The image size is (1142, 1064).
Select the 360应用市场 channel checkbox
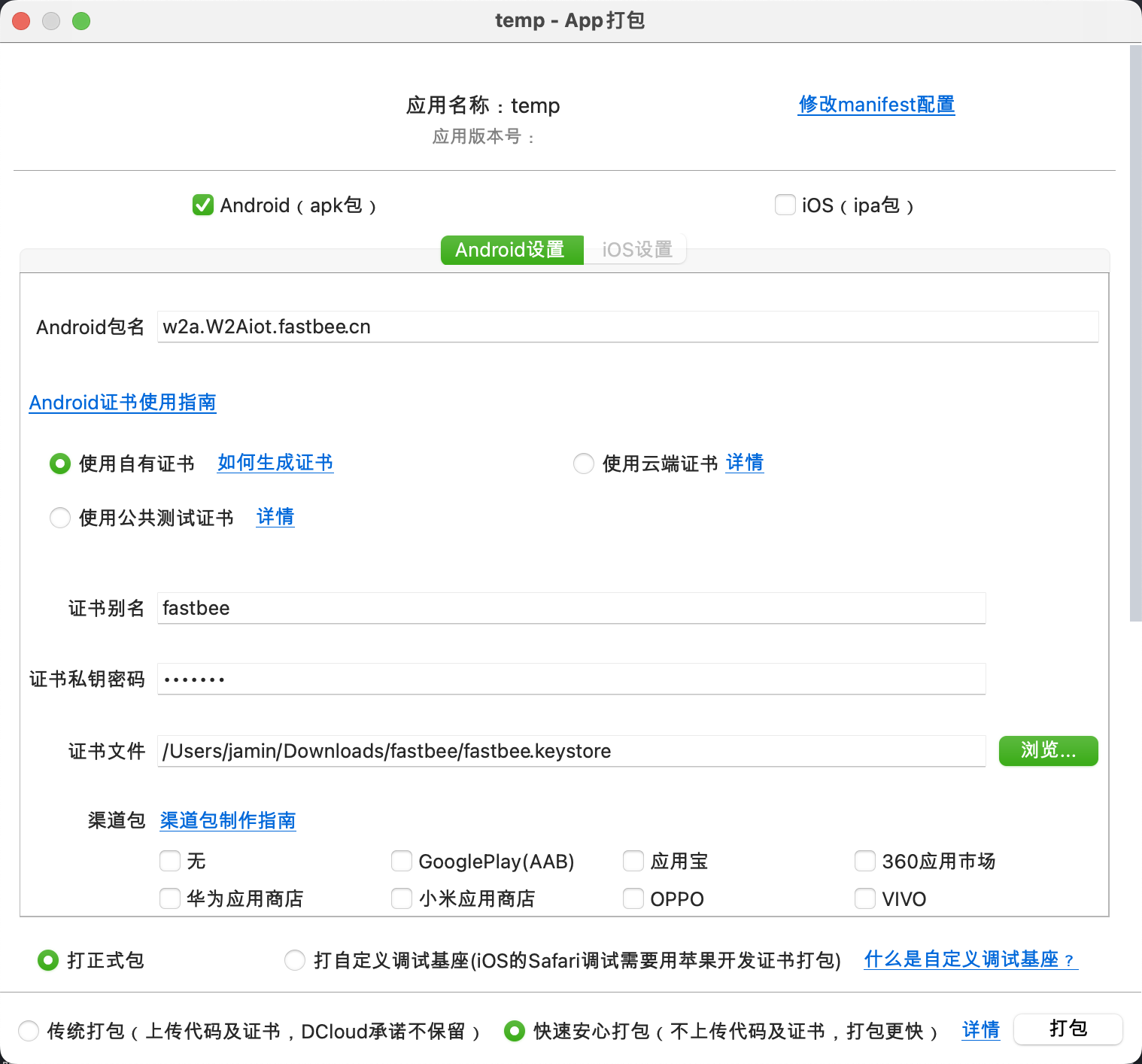(x=865, y=861)
